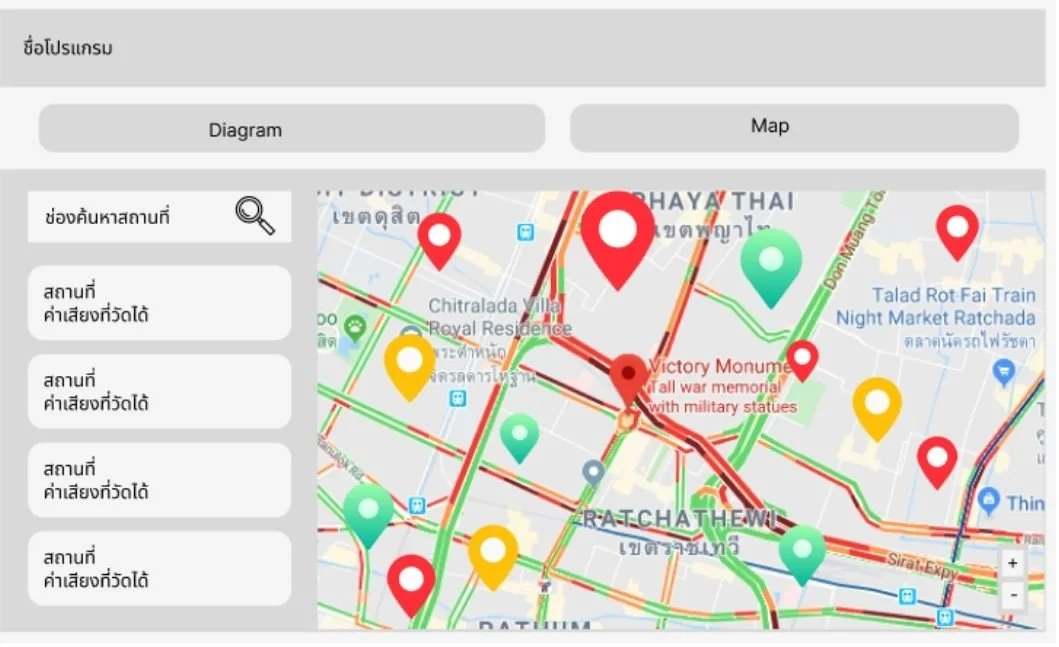Click the Sirat Expy road label
The height and width of the screenshot is (647, 1059).
pyautogui.click(x=922, y=565)
